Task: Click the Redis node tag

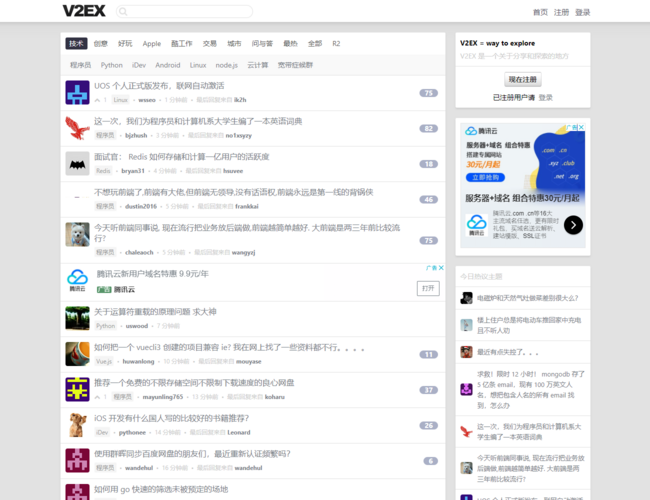Action: click(103, 171)
